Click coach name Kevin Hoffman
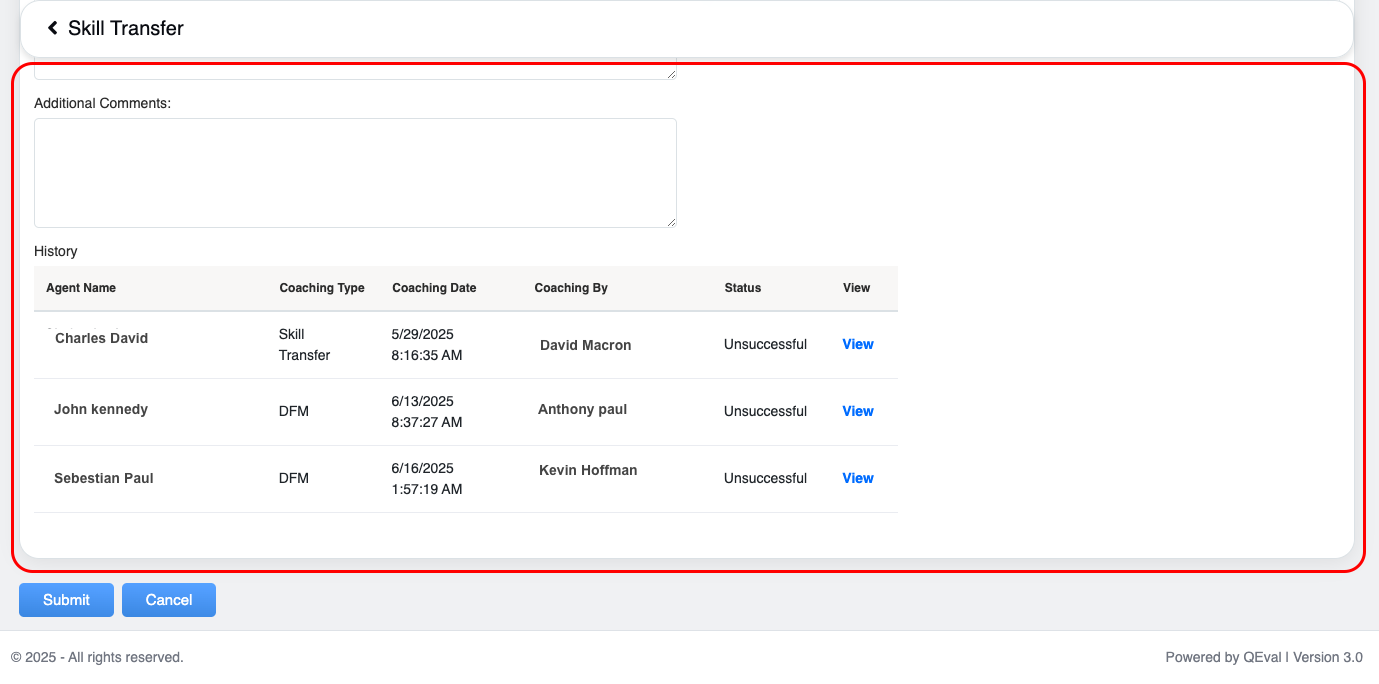The image size is (1379, 684). (588, 470)
